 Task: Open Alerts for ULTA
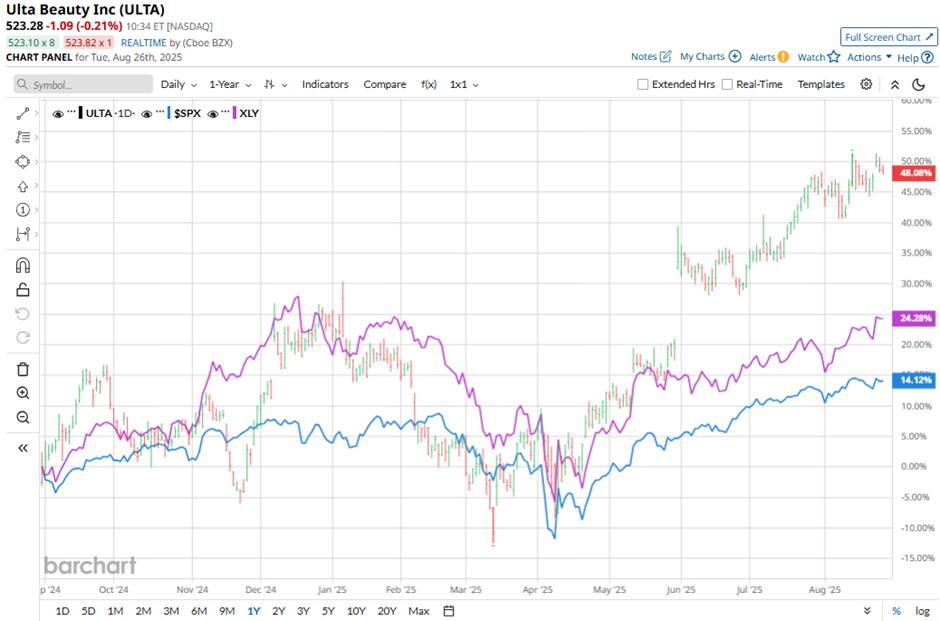(769, 57)
